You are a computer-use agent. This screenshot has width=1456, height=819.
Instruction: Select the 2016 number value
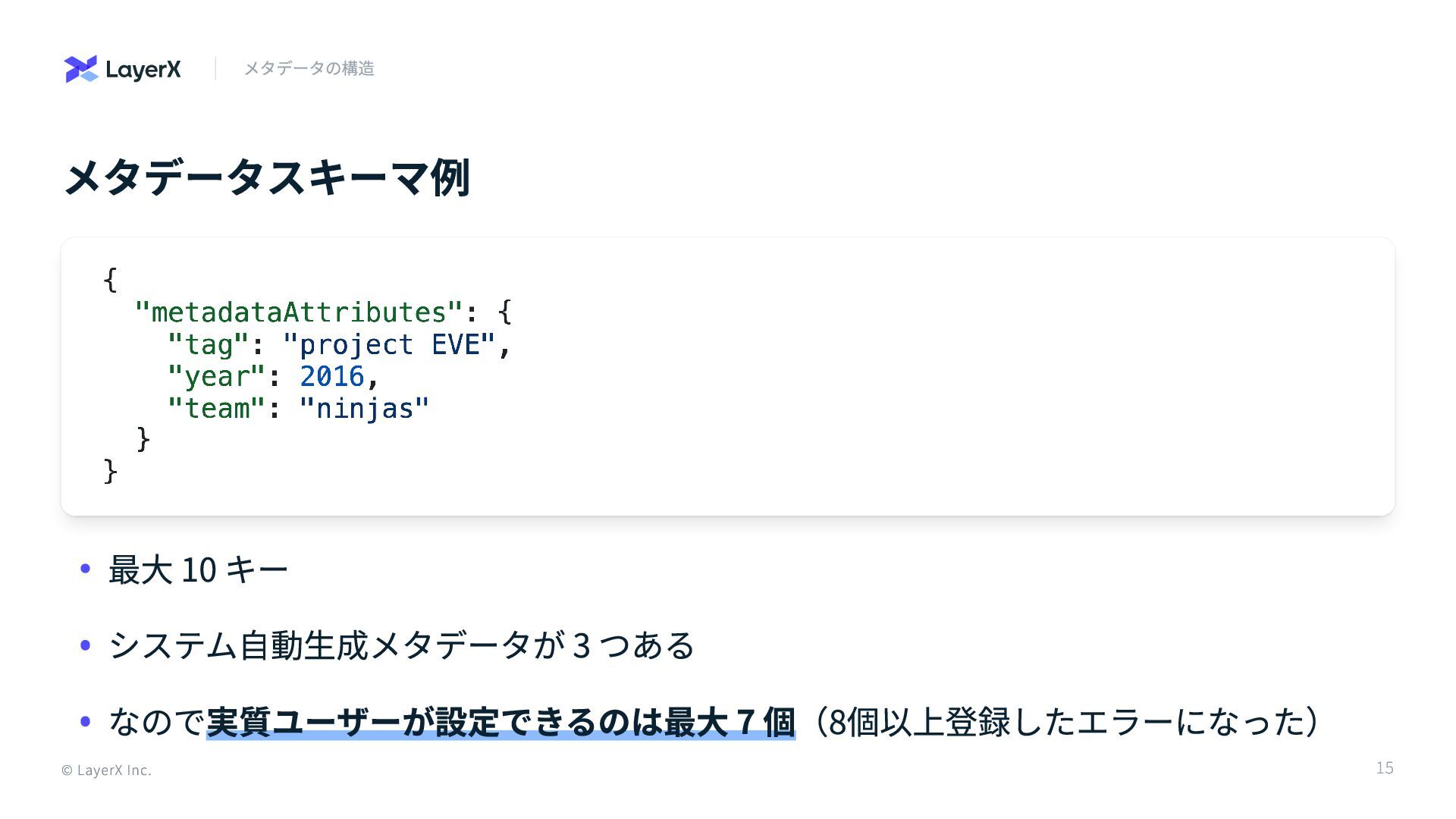[x=331, y=377]
